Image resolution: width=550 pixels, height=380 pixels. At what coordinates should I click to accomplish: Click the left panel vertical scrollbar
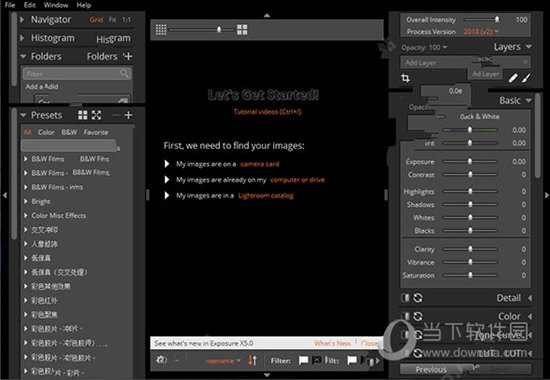pyautogui.click(x=14, y=174)
